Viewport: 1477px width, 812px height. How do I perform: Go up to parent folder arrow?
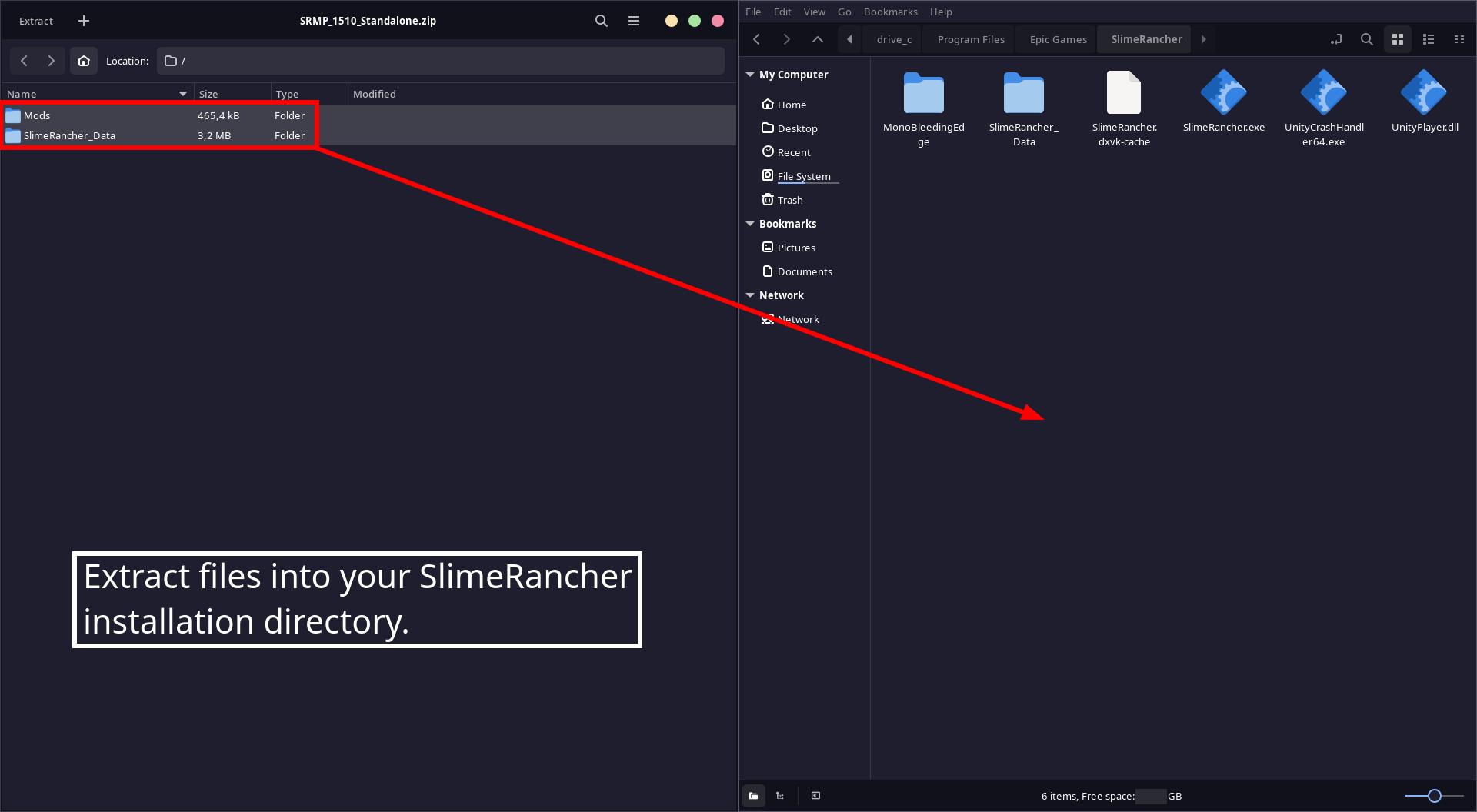817,39
